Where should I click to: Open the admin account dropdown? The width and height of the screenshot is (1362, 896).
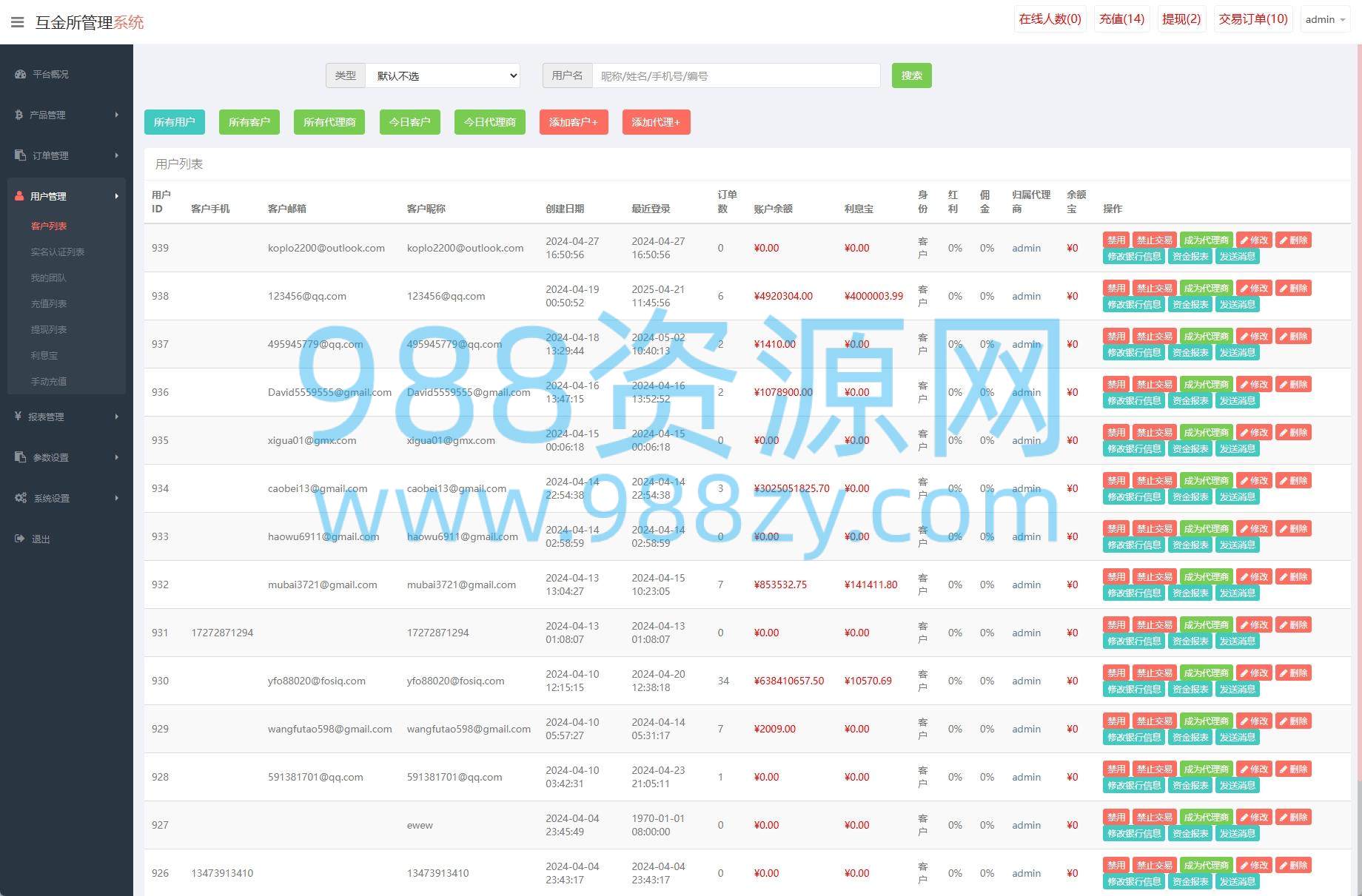tap(1325, 19)
